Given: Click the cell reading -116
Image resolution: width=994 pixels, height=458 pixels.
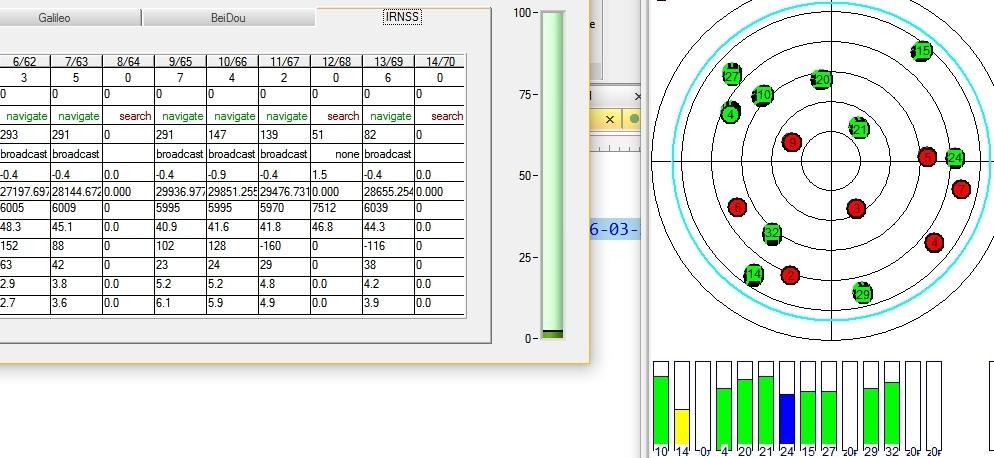Looking at the screenshot, I should tap(388, 246).
